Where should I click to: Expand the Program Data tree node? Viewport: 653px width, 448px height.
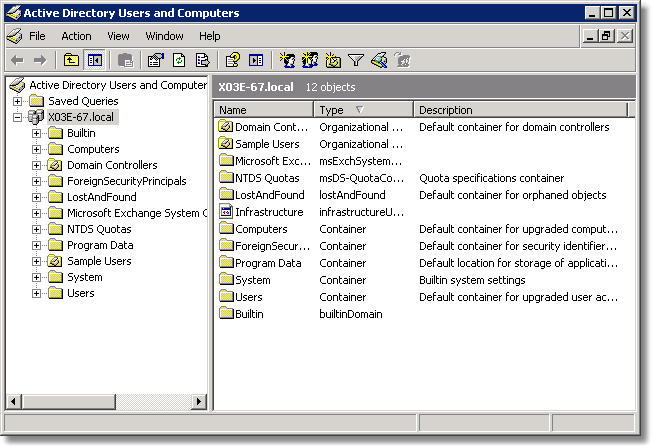click(x=37, y=245)
